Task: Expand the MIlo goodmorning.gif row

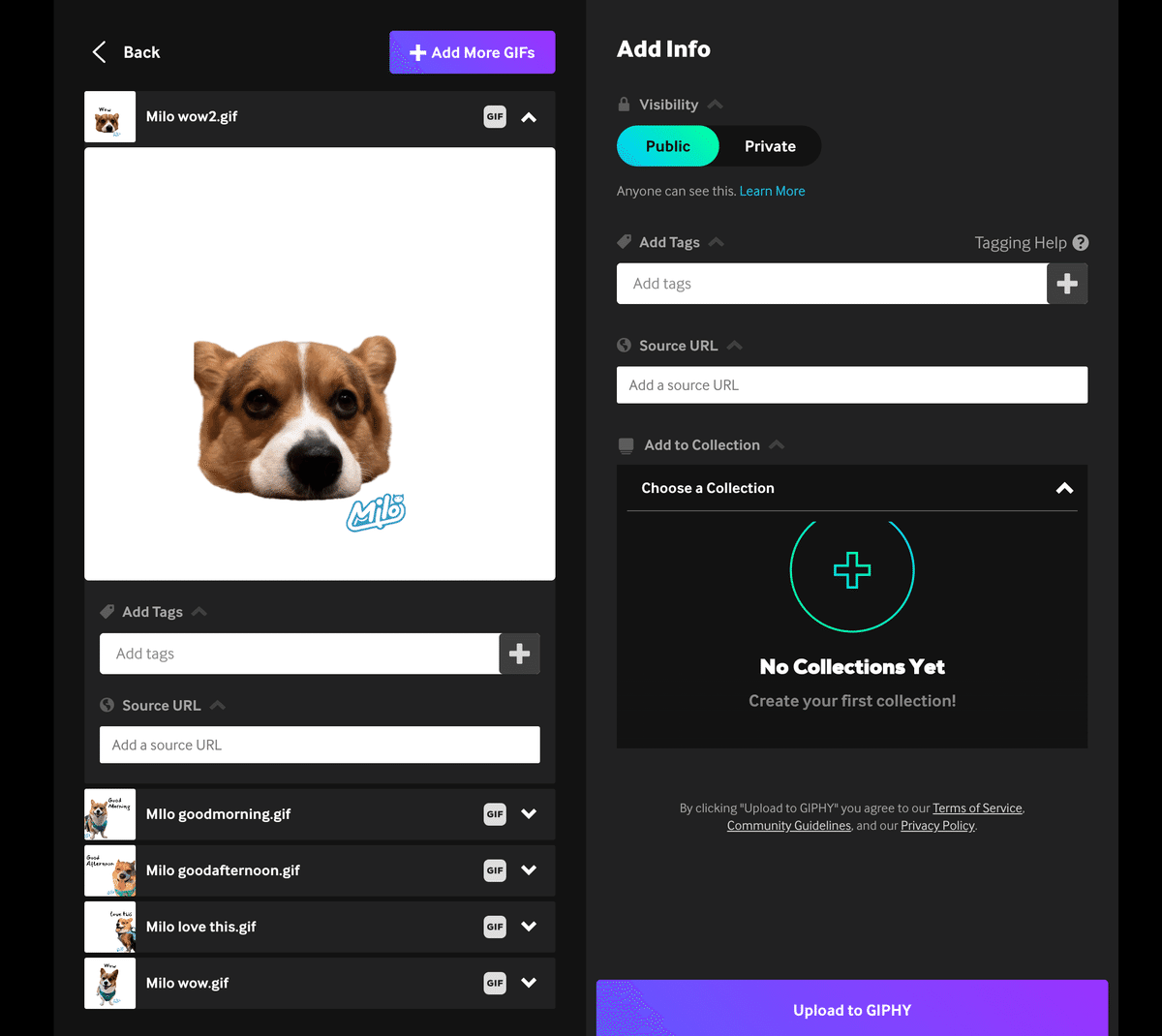Action: (x=529, y=814)
